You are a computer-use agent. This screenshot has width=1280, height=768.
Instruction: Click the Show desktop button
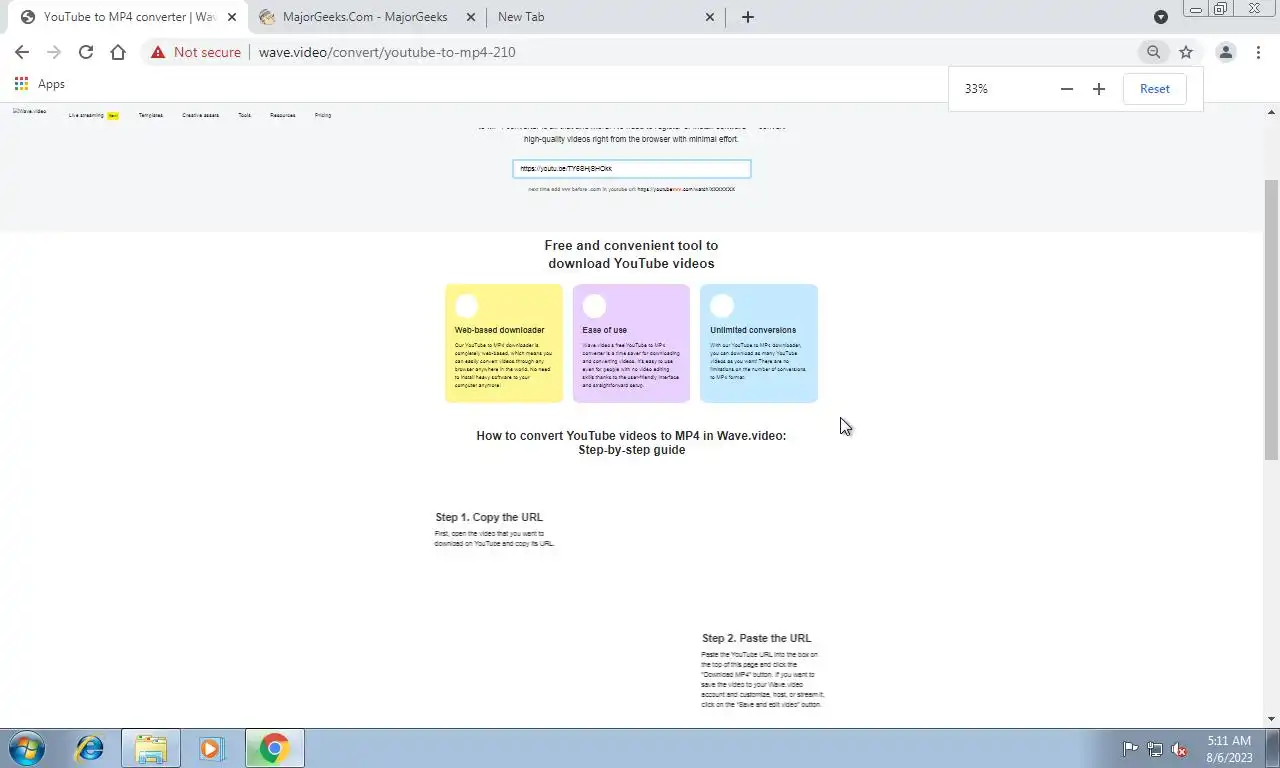point(1273,749)
